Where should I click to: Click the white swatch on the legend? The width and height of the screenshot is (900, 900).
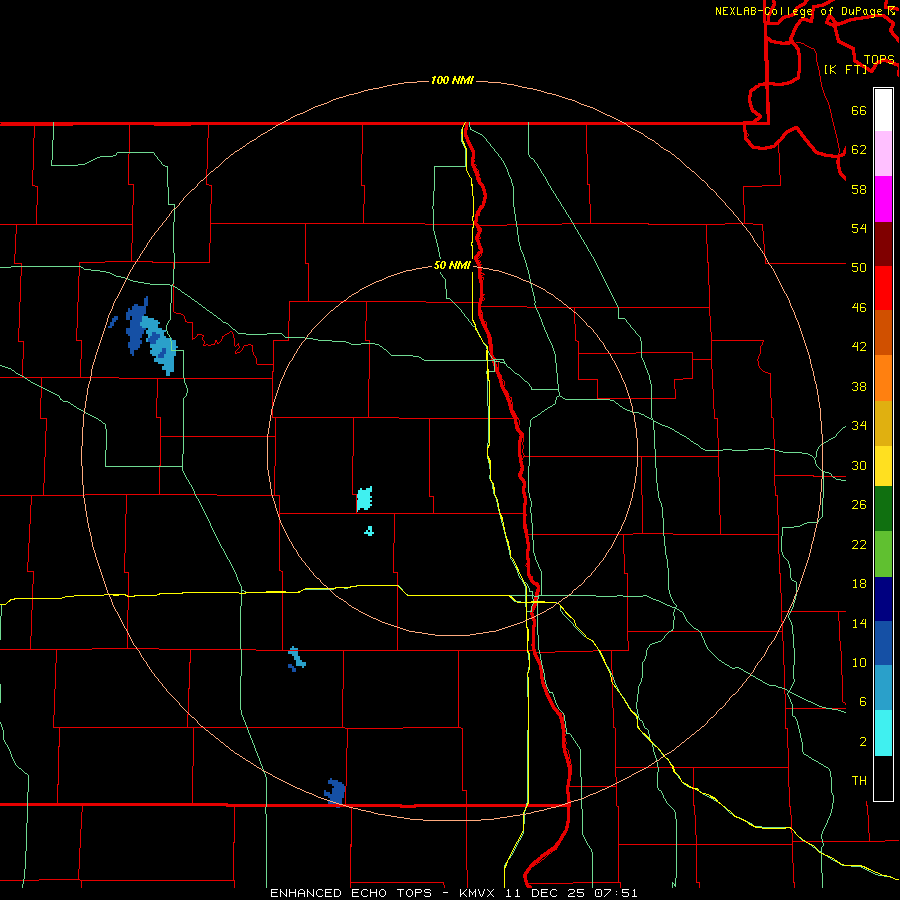point(883,110)
